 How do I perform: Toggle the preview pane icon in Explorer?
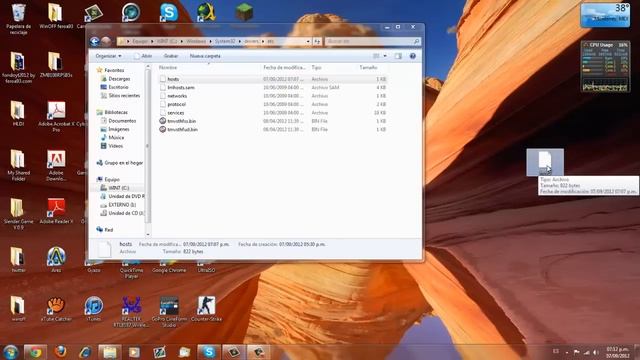click(x=398, y=56)
